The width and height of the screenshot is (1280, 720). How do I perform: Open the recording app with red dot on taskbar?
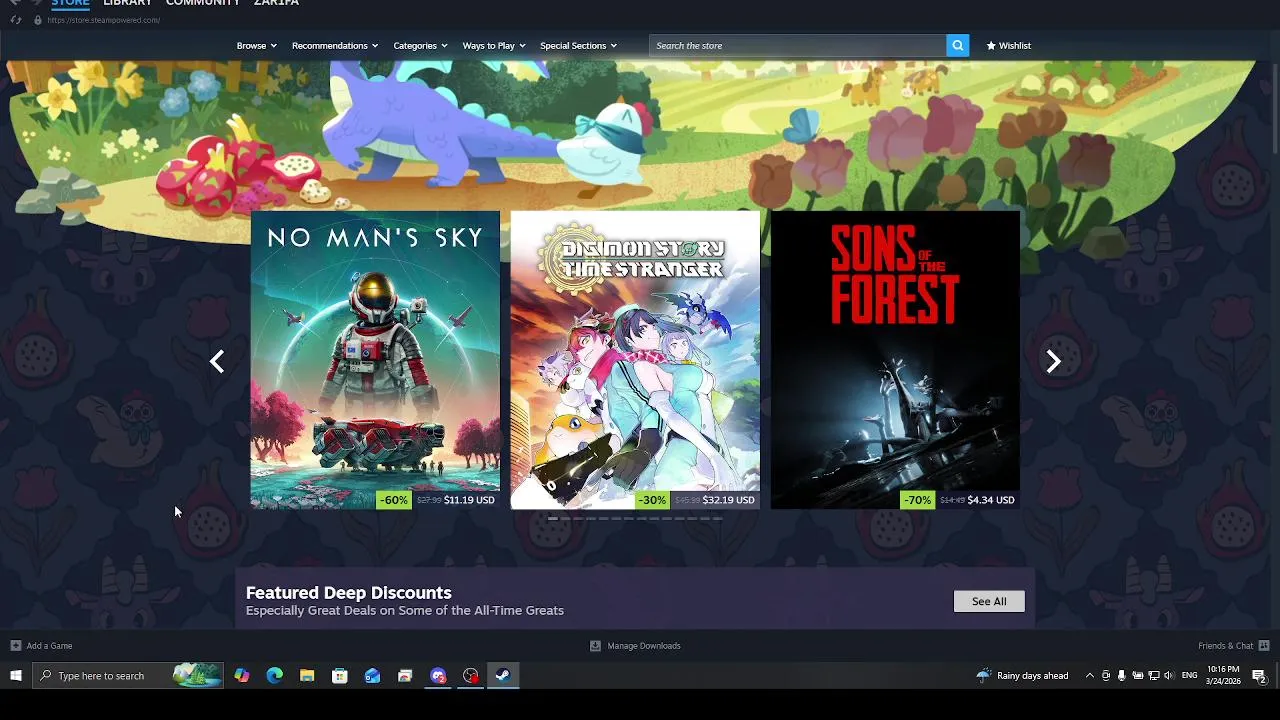(471, 676)
